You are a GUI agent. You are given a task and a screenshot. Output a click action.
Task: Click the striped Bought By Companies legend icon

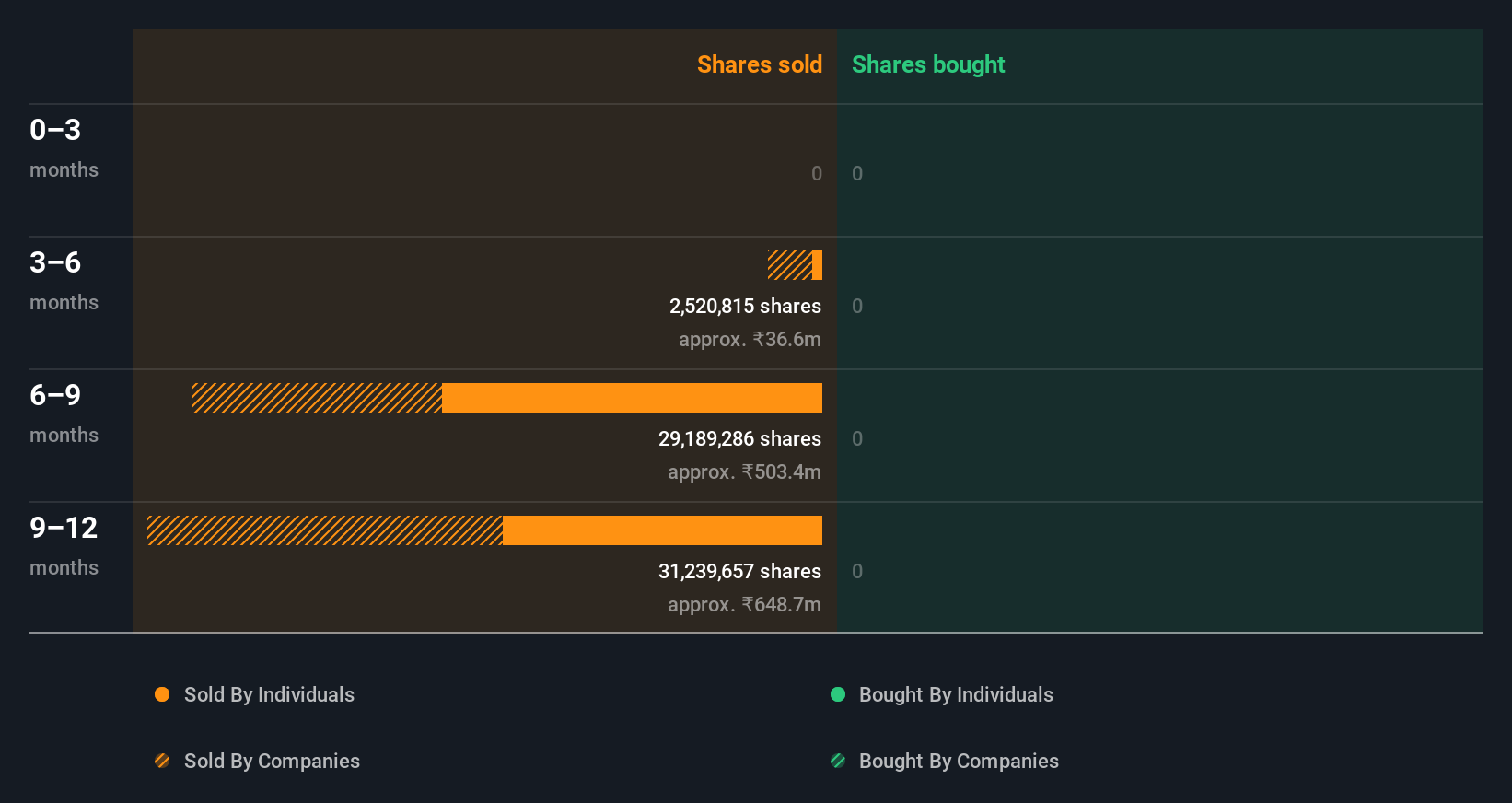click(x=838, y=761)
